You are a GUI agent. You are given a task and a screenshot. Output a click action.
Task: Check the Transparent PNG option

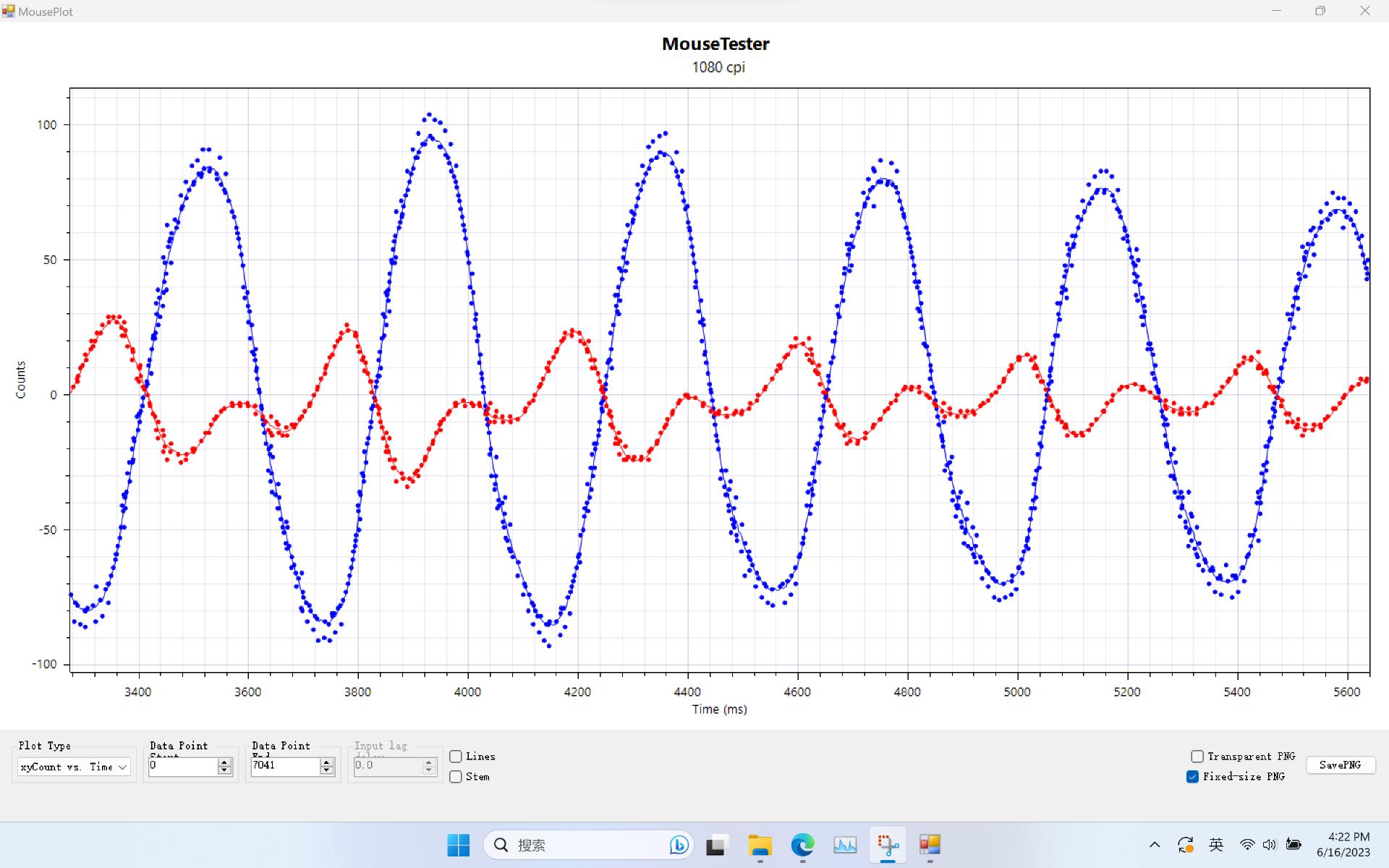[x=1197, y=757]
